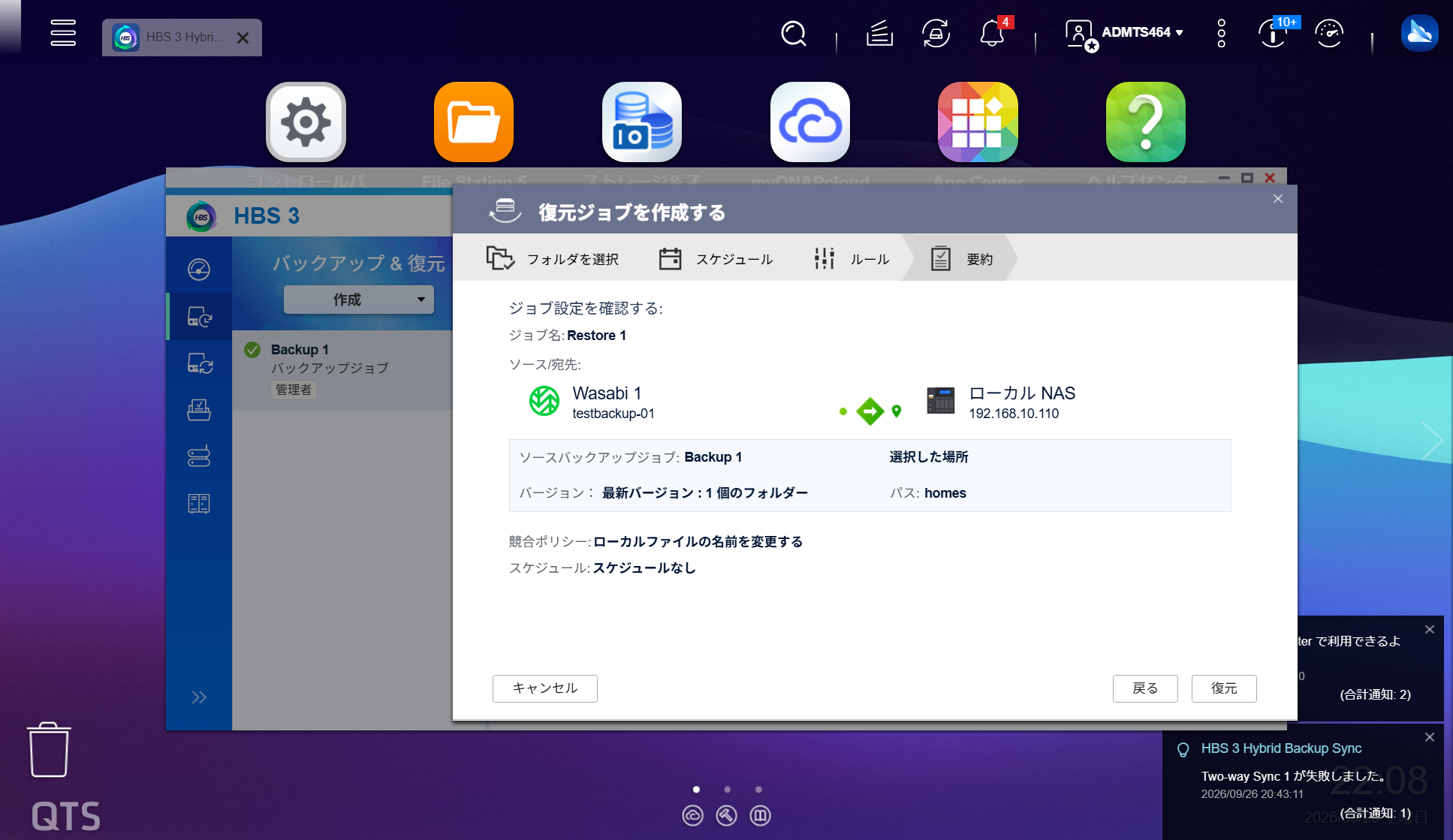Open the job logs sidebar icon in HBS 3
The image size is (1453, 840).
(x=199, y=503)
